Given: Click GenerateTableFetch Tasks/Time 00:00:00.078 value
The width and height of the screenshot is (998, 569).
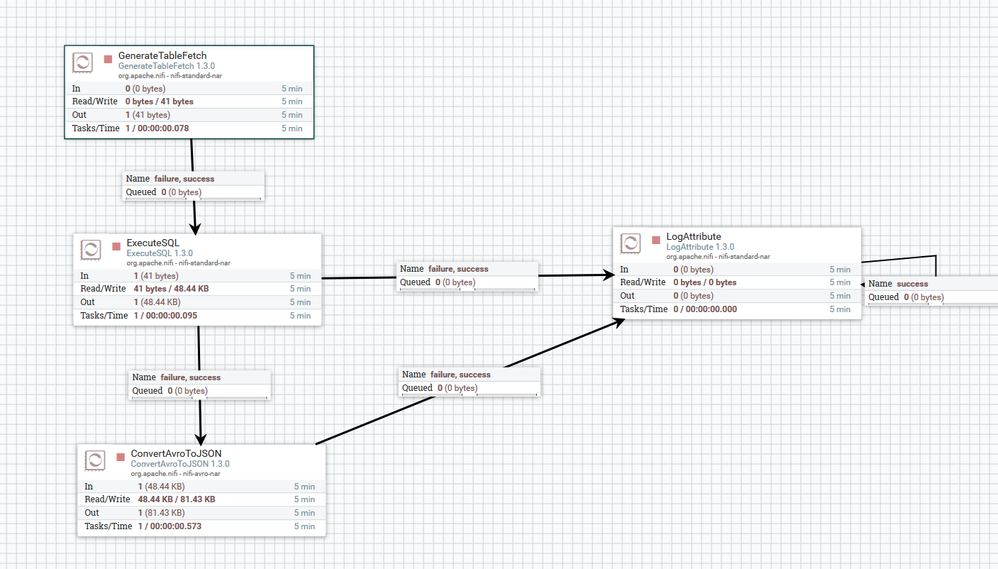Looking at the screenshot, I should pos(162,128).
